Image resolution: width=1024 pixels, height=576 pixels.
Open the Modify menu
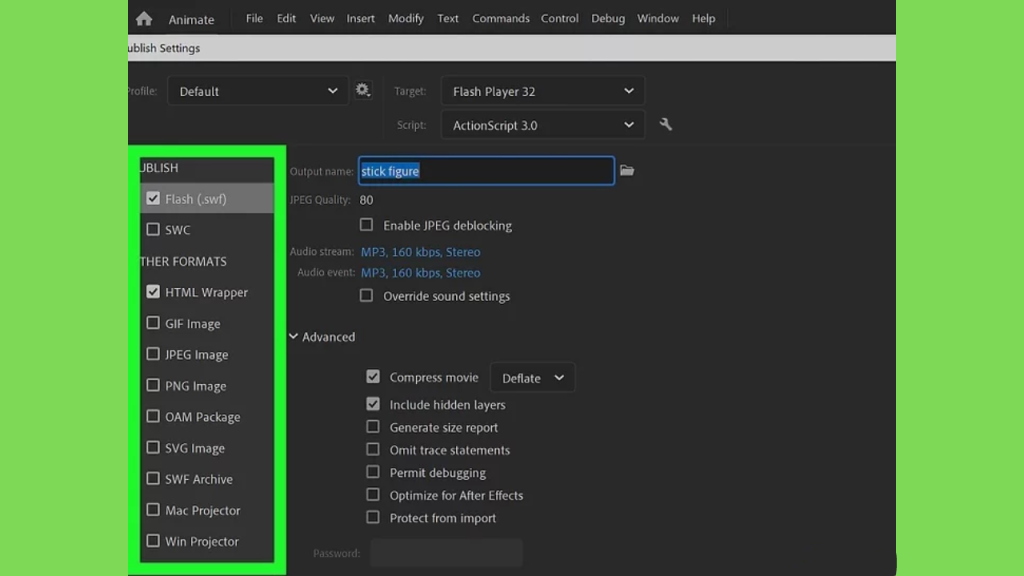click(406, 18)
